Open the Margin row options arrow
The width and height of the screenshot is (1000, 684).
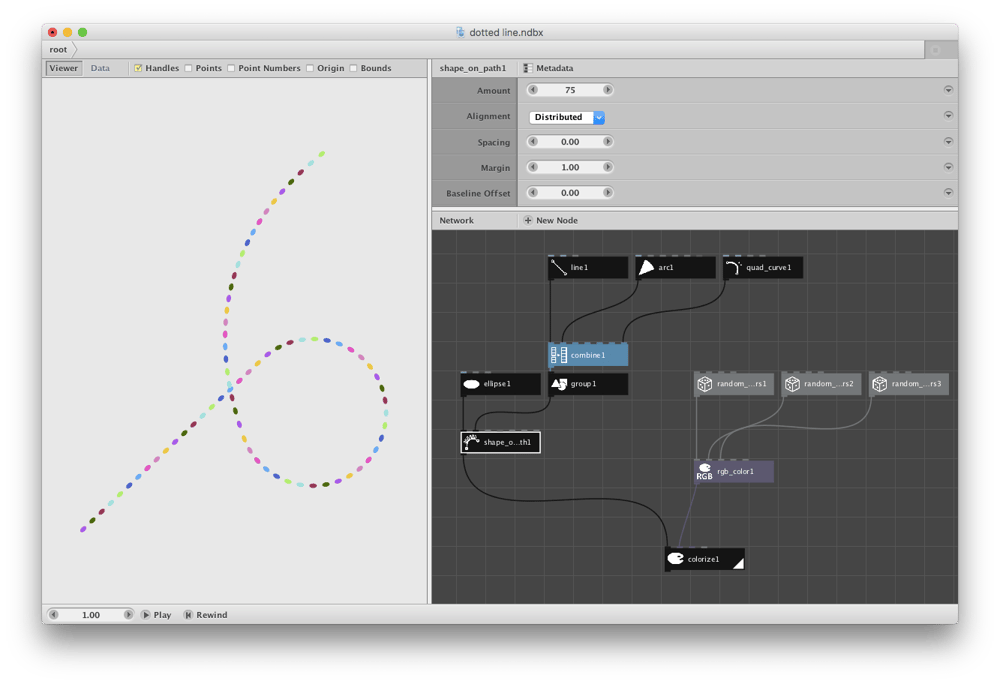948,167
